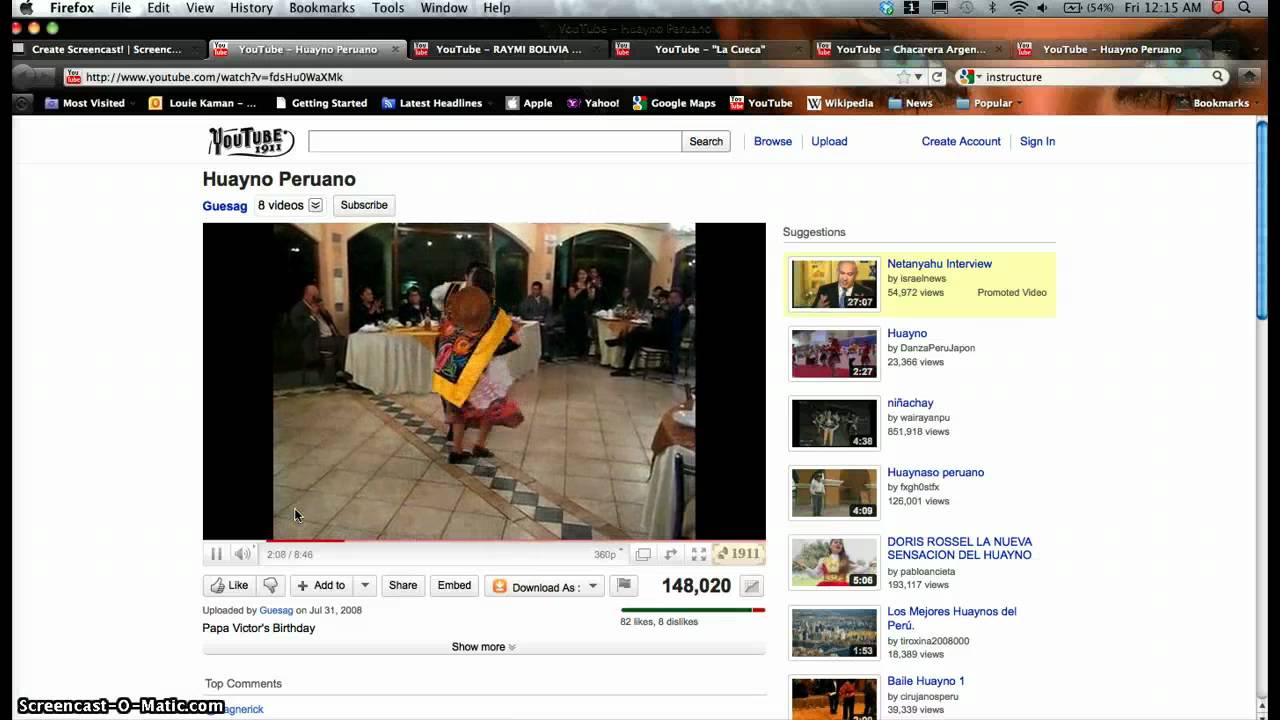Flag this video as inappropriate
1280x720 pixels.
[623, 586]
